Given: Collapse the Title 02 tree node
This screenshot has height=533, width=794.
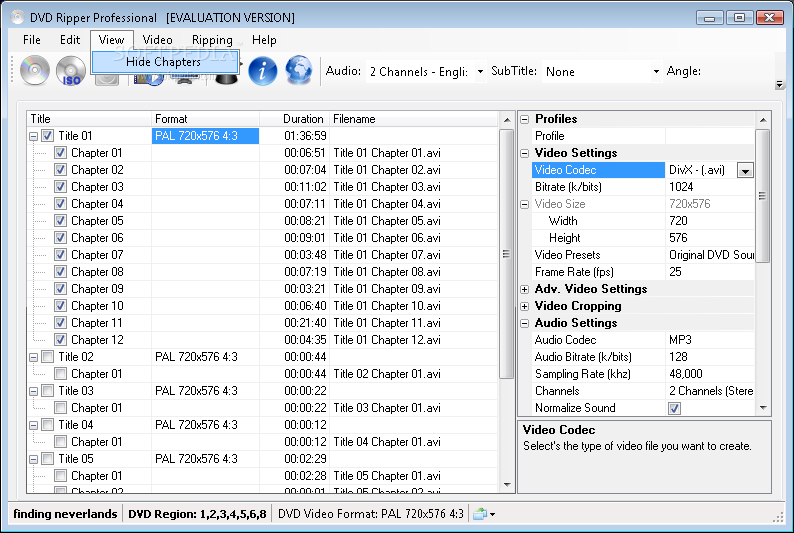Looking at the screenshot, I should pyautogui.click(x=33, y=357).
